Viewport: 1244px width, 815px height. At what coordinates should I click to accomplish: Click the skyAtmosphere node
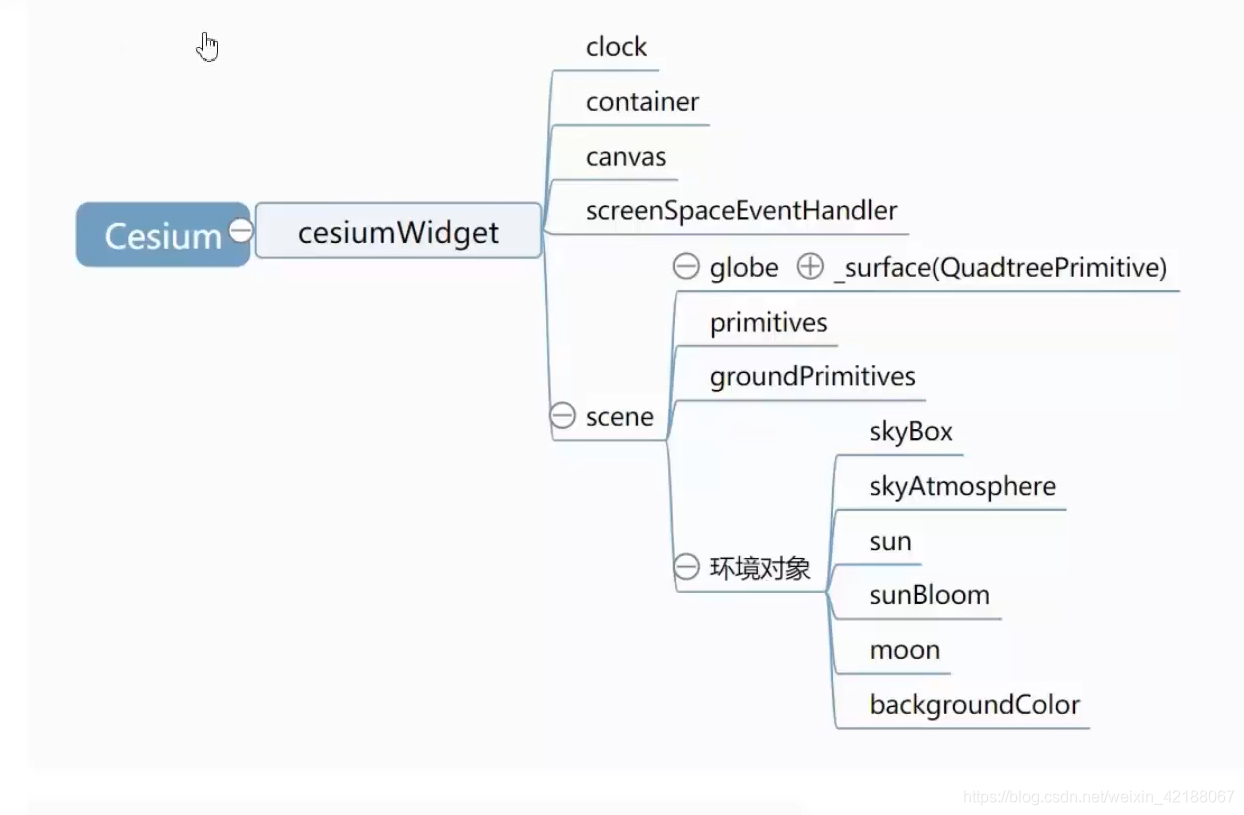click(963, 487)
